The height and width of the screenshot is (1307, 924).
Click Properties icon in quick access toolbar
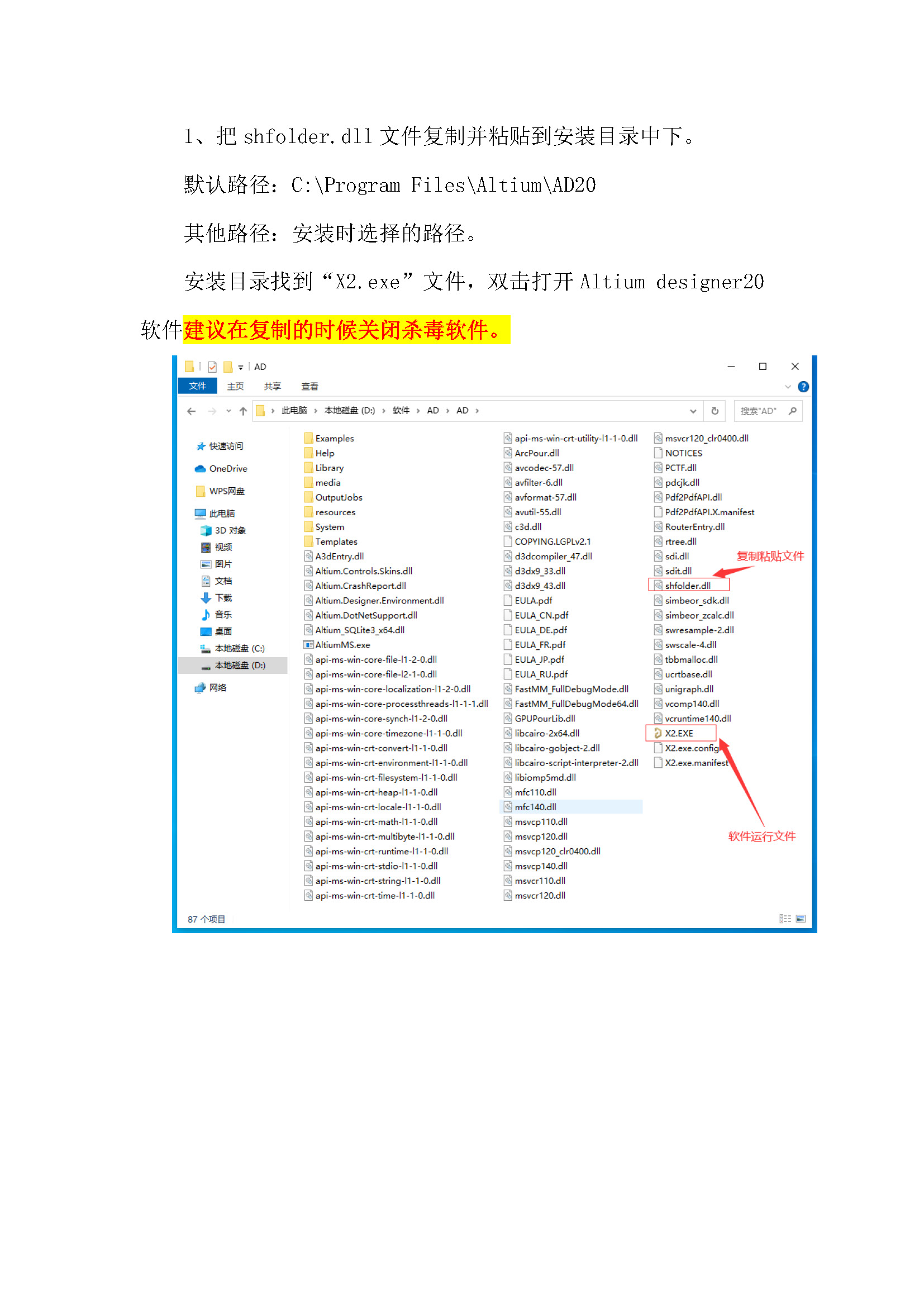pyautogui.click(x=212, y=367)
